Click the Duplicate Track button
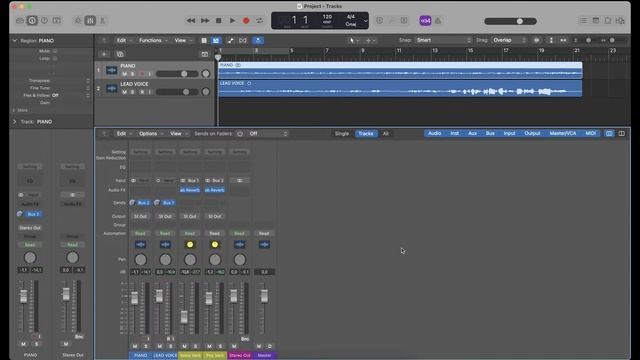 click(x=120, y=54)
